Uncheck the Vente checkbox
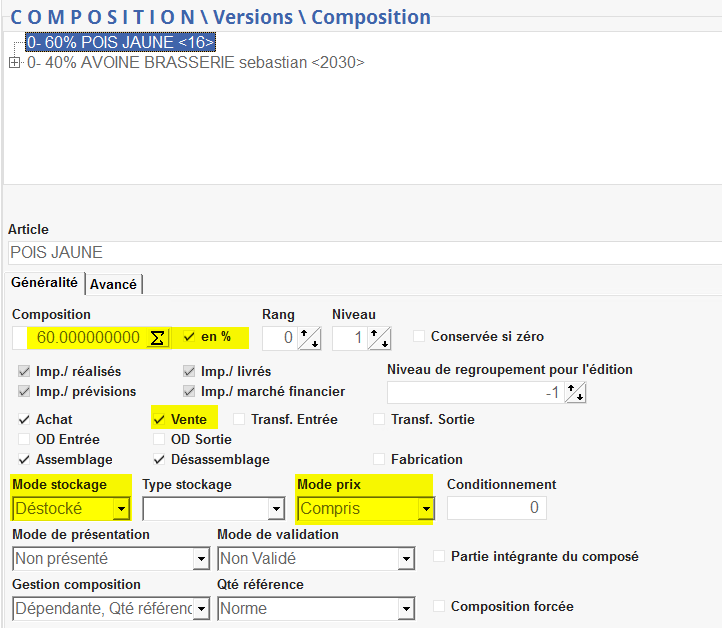Viewport: 722px width, 628px height. pyautogui.click(x=159, y=420)
